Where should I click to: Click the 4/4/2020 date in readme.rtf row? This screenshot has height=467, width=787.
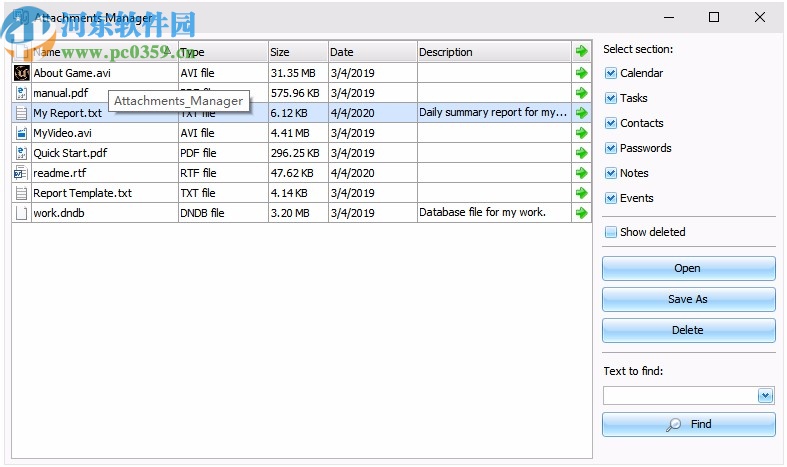[372, 173]
